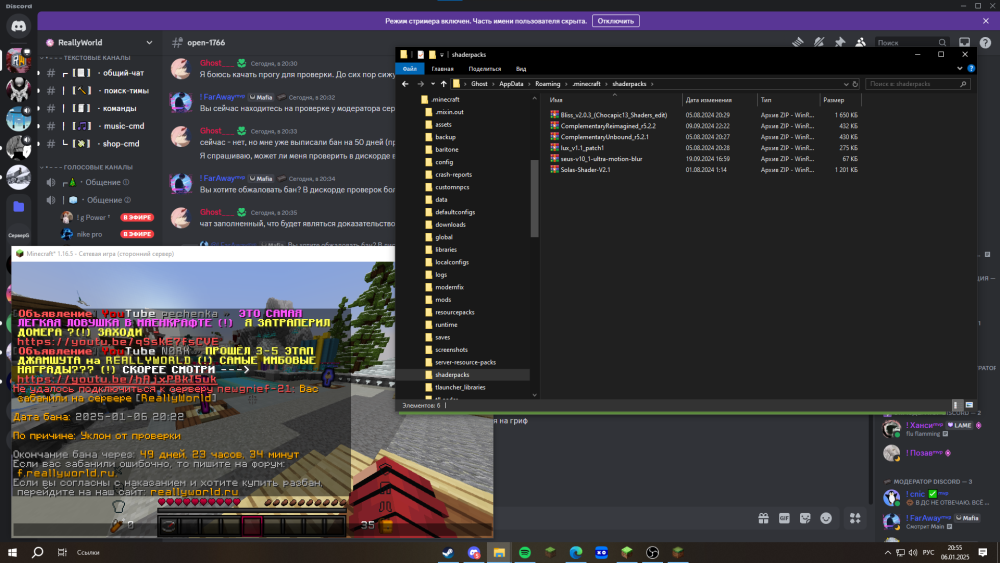Click AppData in address breadcrumb

pyautogui.click(x=511, y=84)
